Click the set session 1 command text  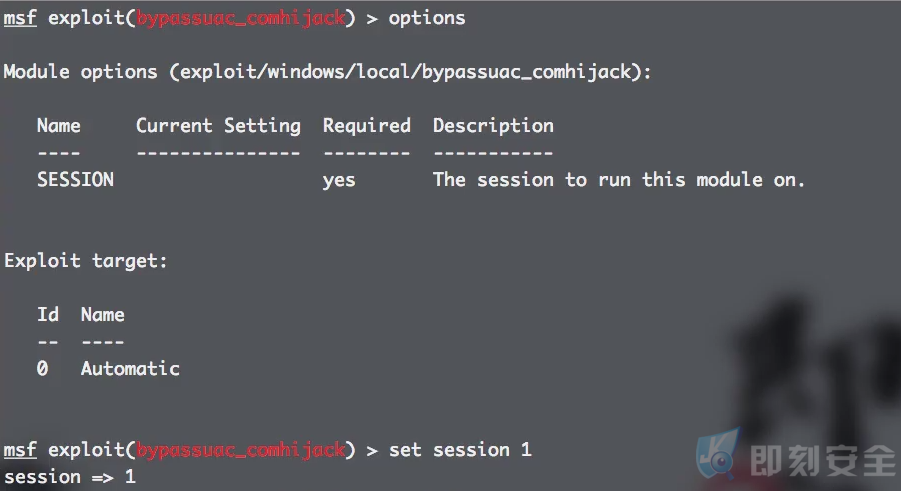(x=460, y=450)
